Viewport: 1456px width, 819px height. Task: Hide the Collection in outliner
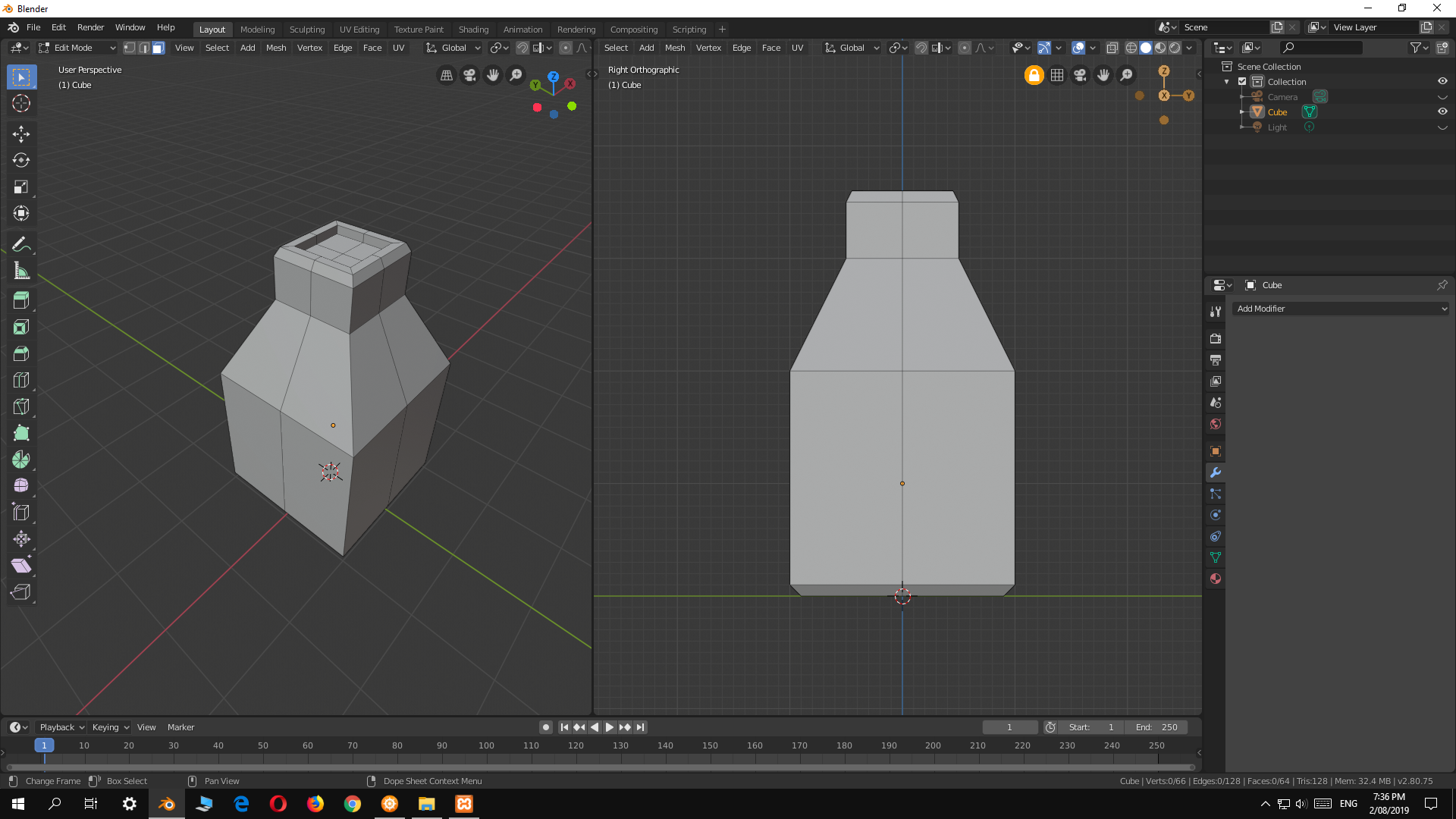(1442, 81)
